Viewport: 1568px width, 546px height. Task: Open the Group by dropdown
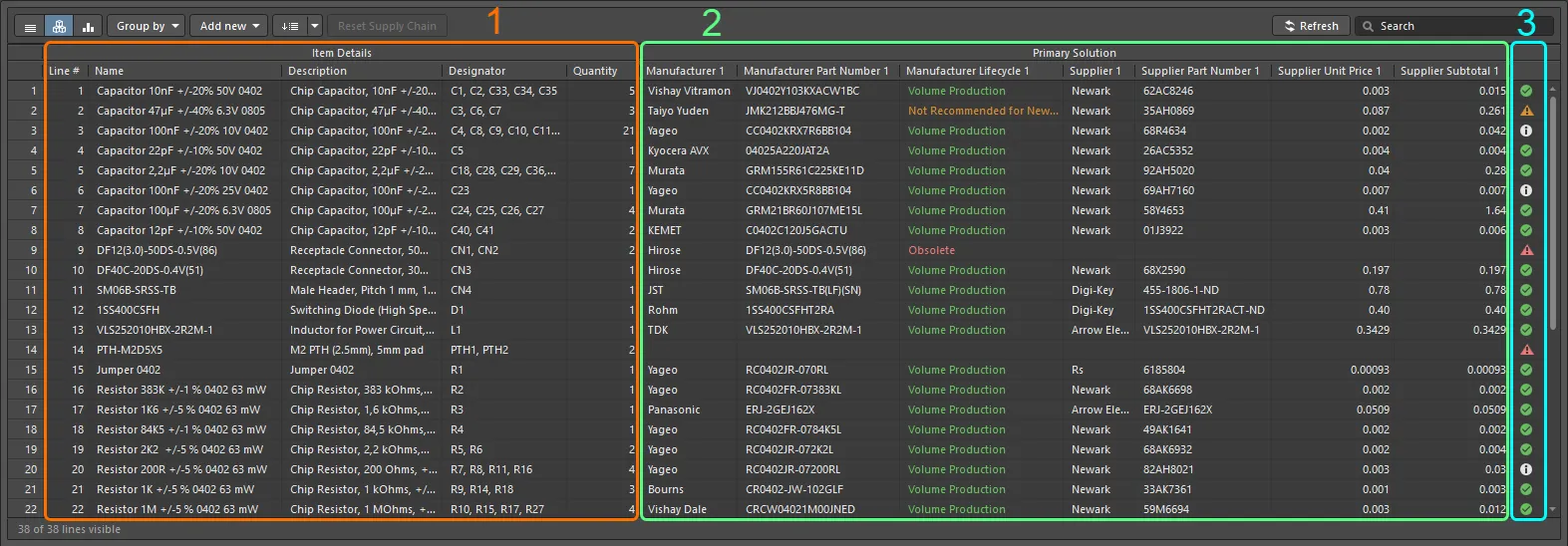click(x=147, y=26)
